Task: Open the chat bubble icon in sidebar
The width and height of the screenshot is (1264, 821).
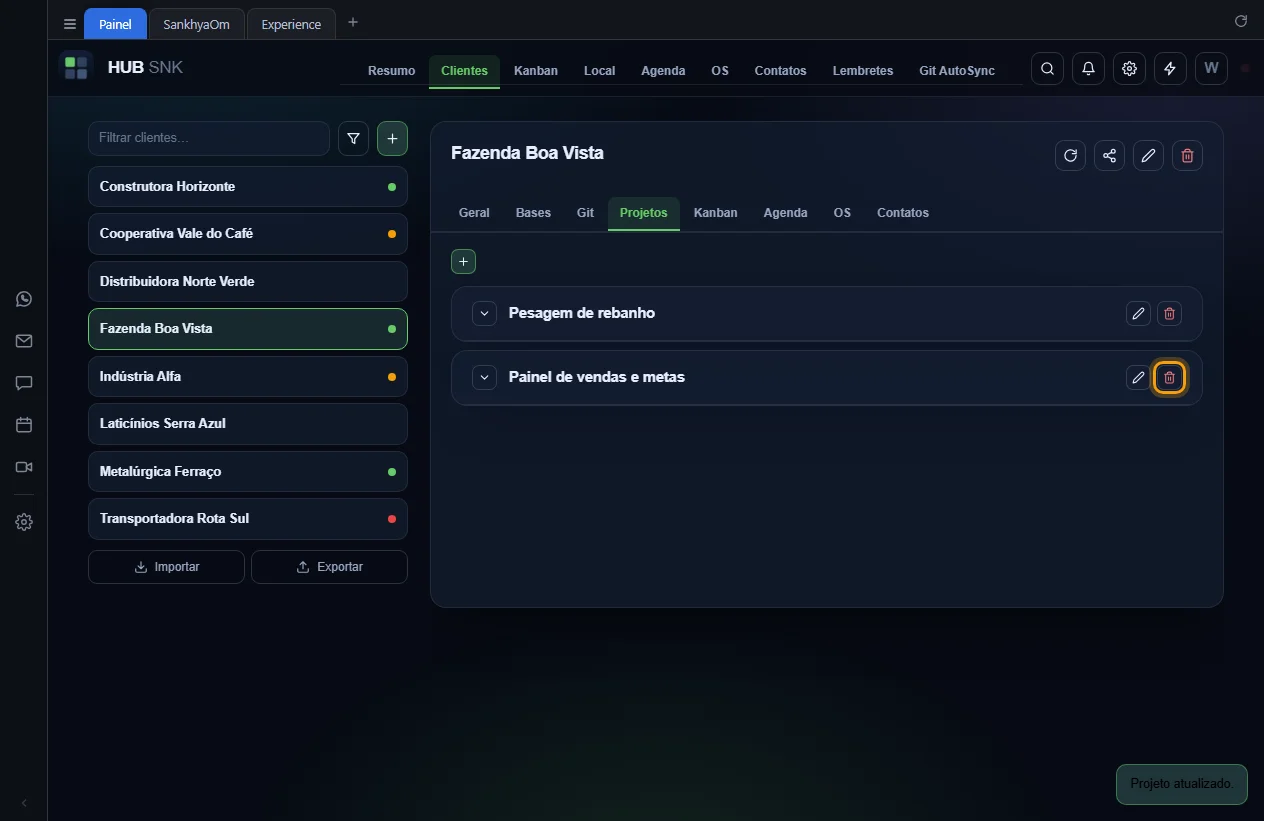Action: [24, 383]
